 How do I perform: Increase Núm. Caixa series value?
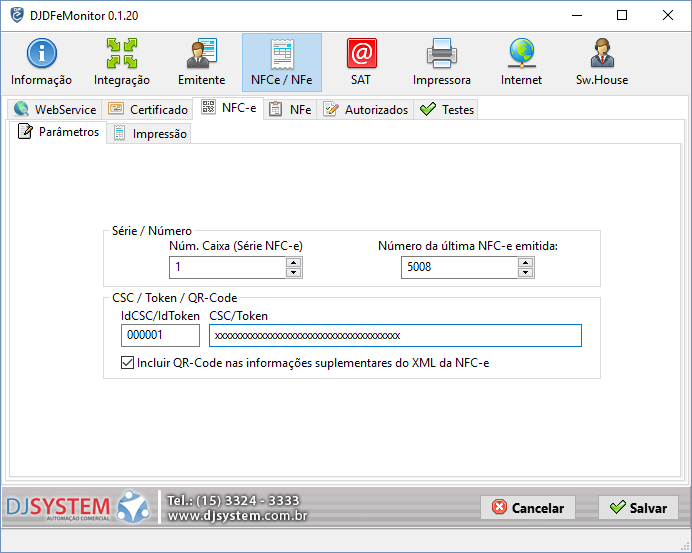(x=293, y=263)
